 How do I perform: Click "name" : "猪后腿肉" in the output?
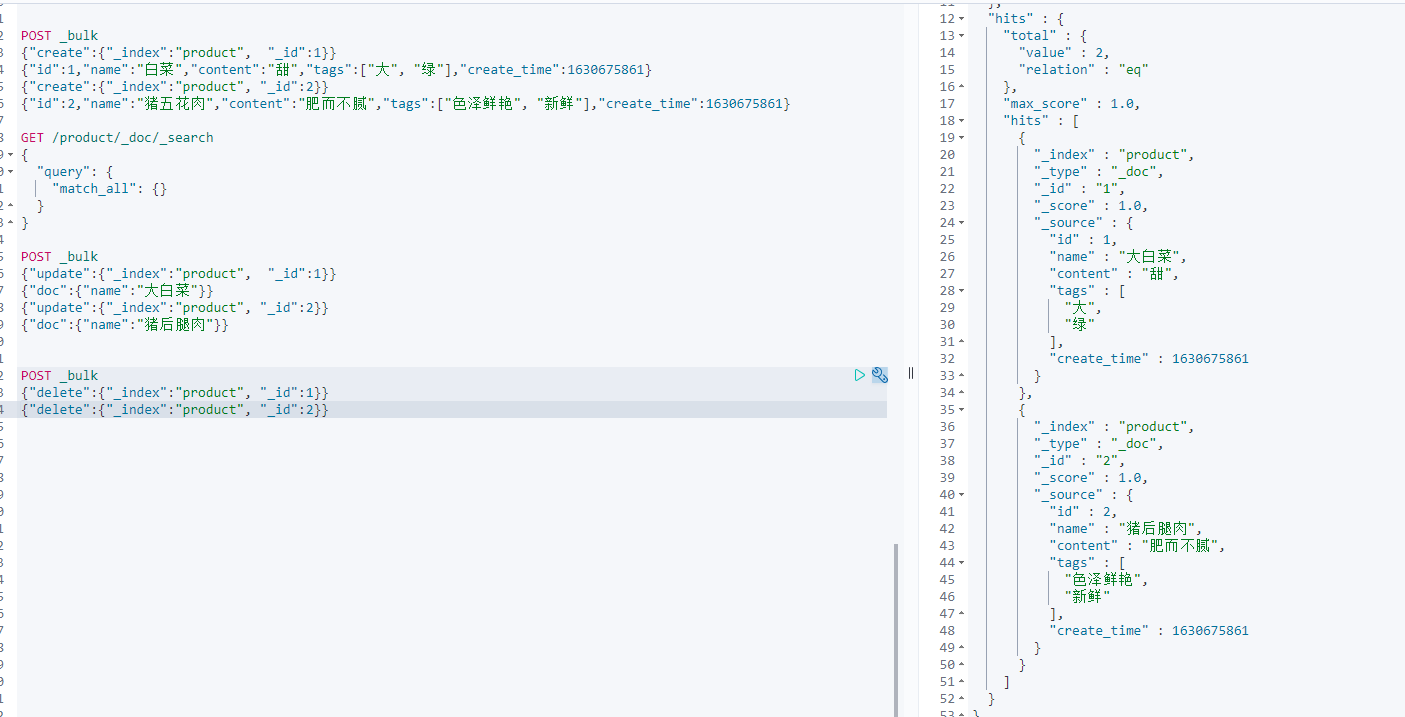1126,528
